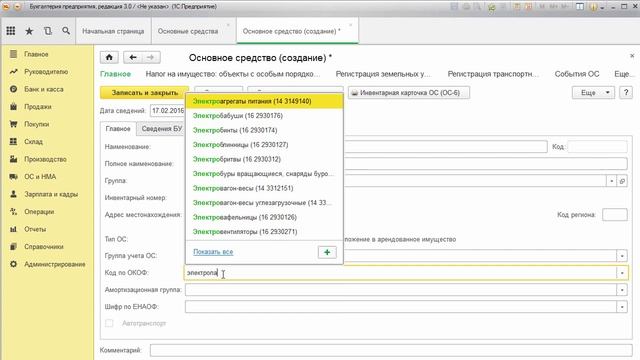Select Электровентиляторы (16 2930271) suggestion
The height and width of the screenshot is (360, 640).
click(x=264, y=231)
